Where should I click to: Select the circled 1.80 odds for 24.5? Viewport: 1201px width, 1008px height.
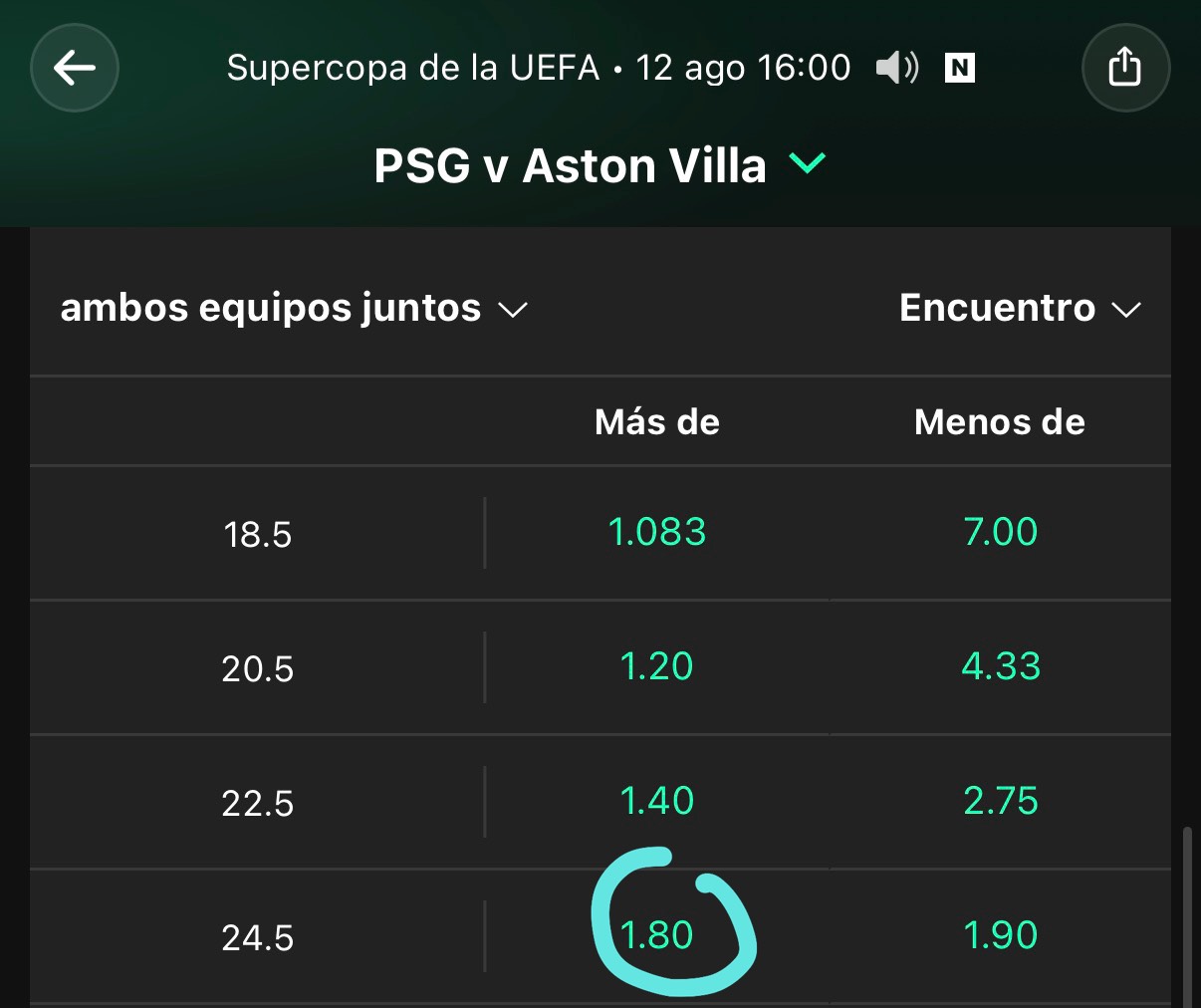click(657, 935)
